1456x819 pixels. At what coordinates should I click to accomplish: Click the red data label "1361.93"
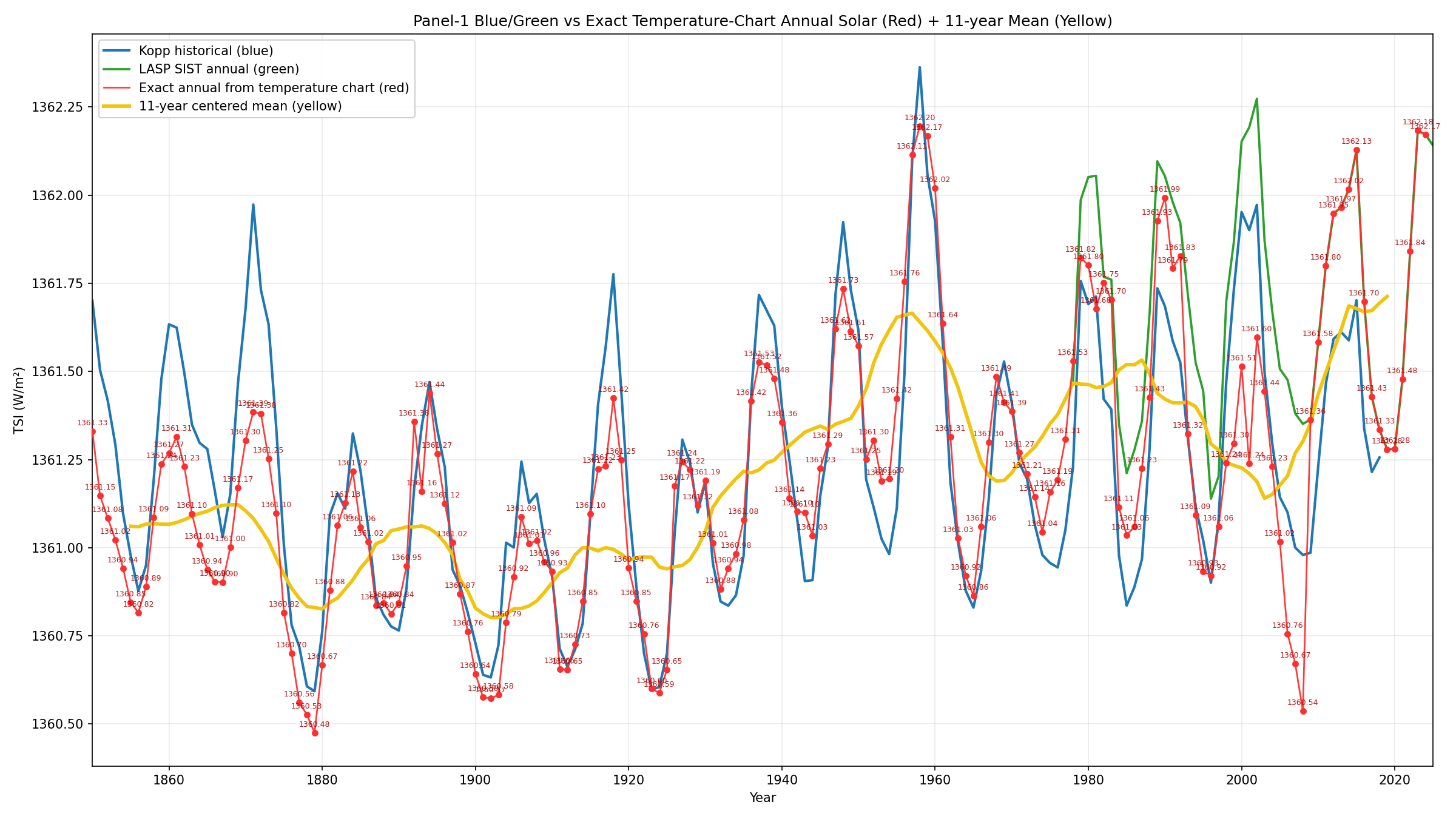1157,212
